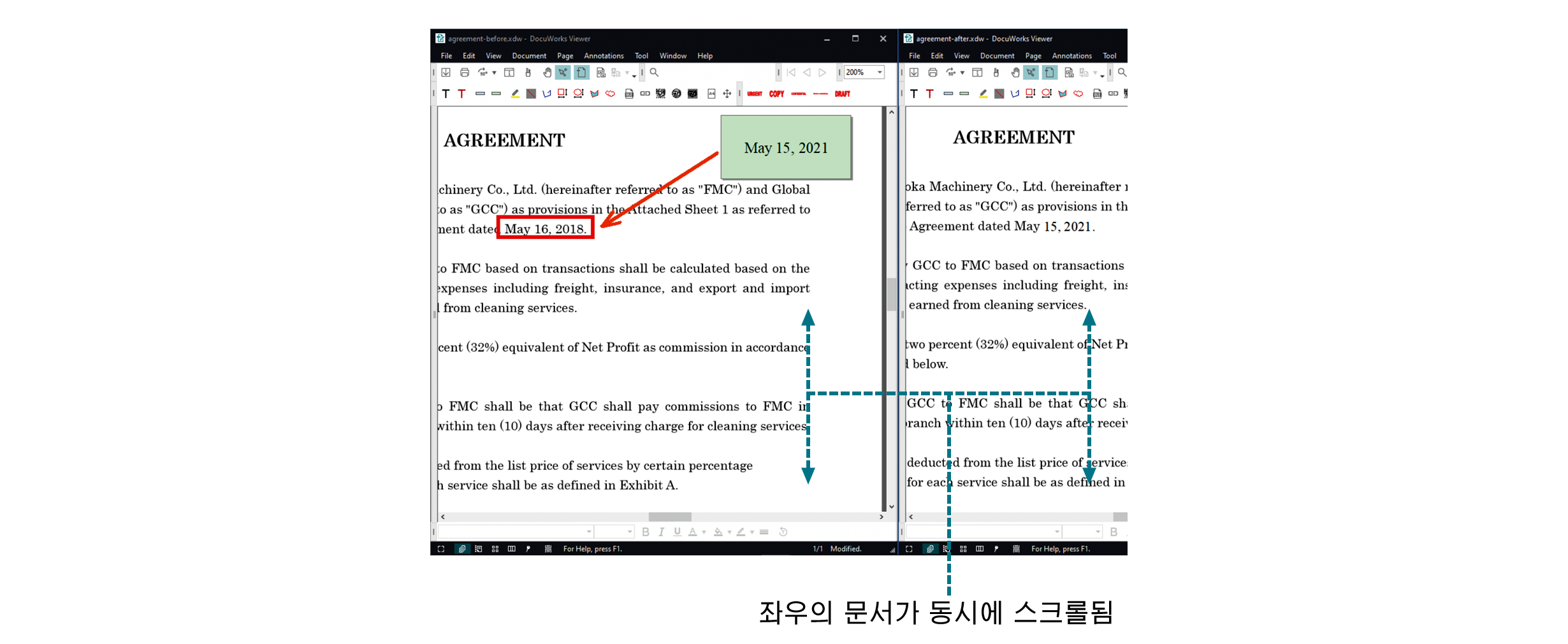Open the font name dropdown in left window

[x=589, y=532]
